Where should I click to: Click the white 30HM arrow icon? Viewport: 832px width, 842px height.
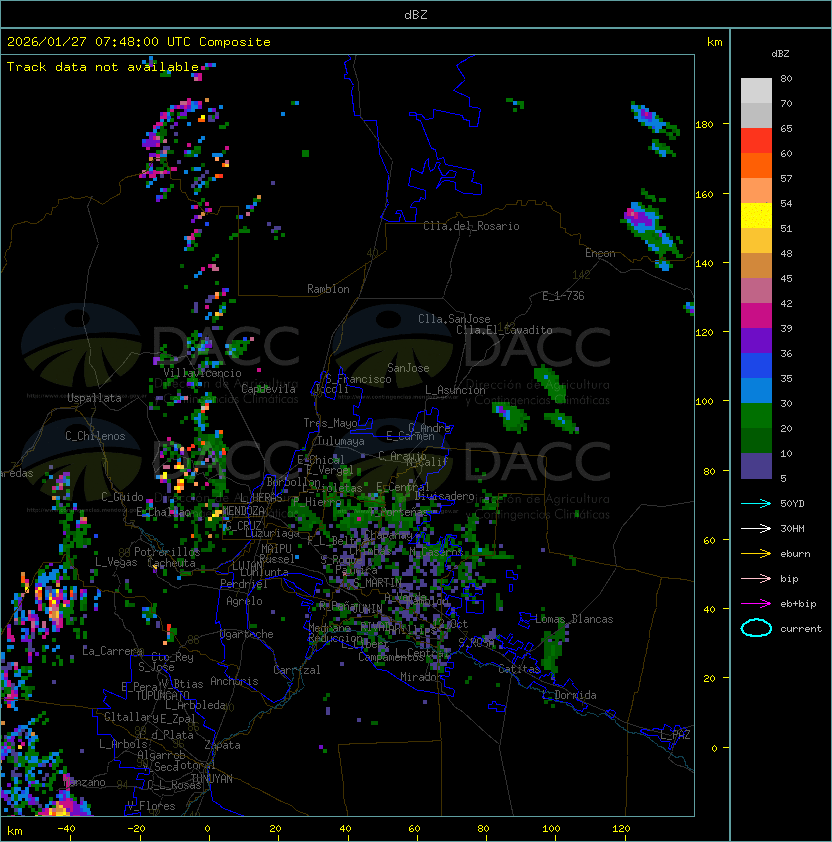click(x=756, y=528)
